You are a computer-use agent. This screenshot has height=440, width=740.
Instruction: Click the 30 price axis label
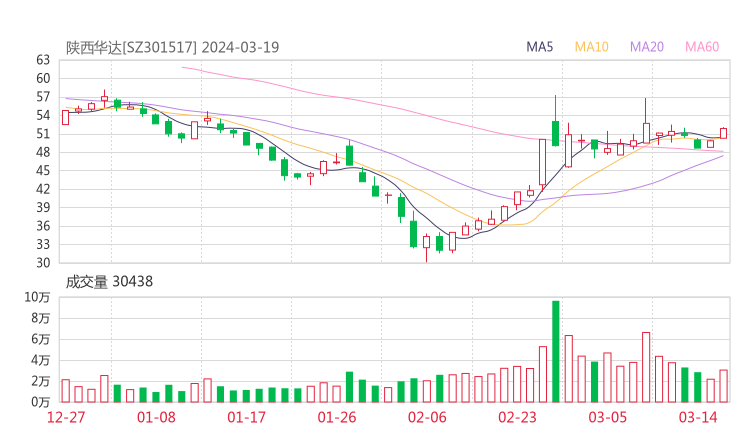[x=43, y=262]
